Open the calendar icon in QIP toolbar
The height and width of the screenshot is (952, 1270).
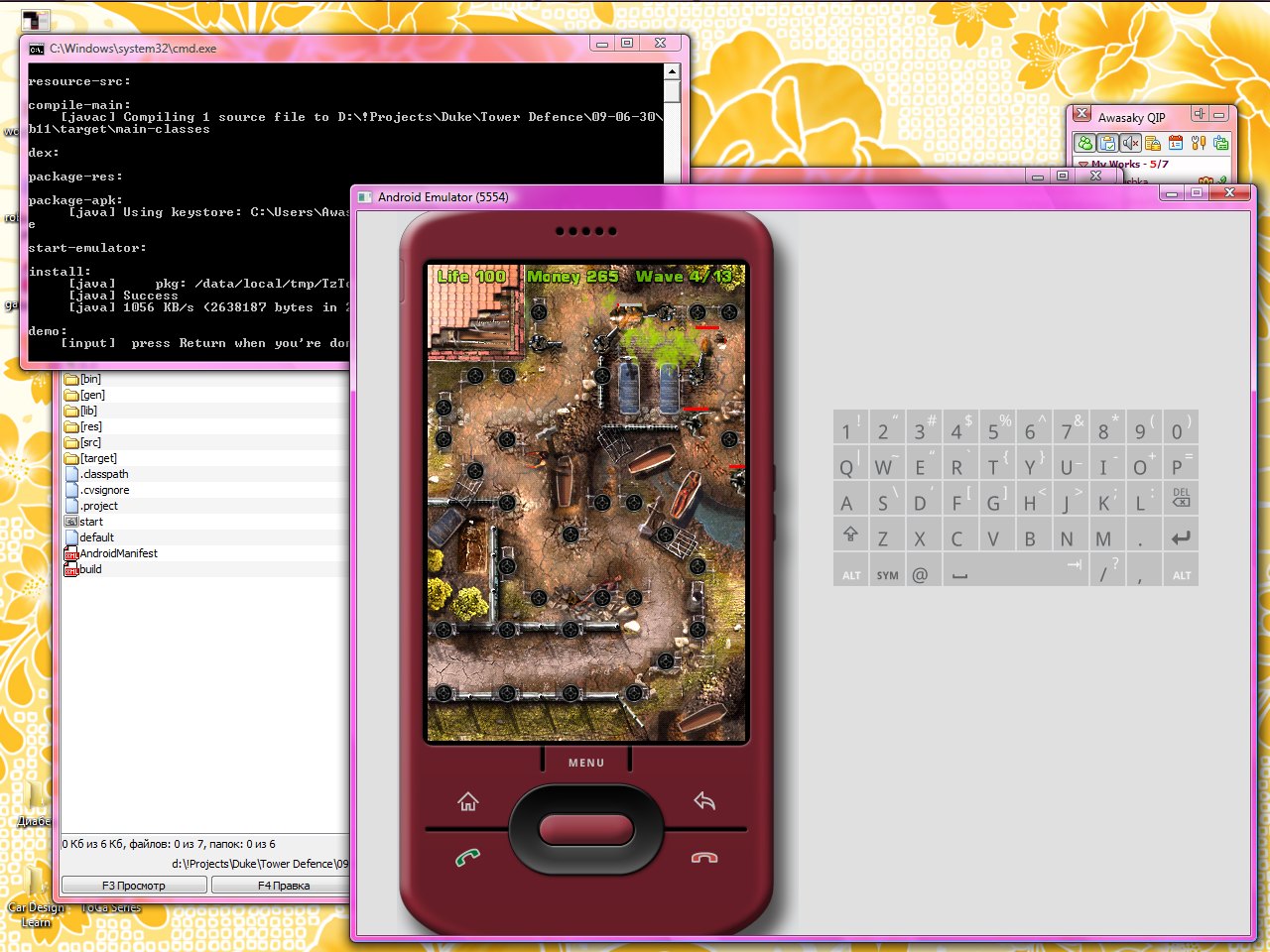1176,143
